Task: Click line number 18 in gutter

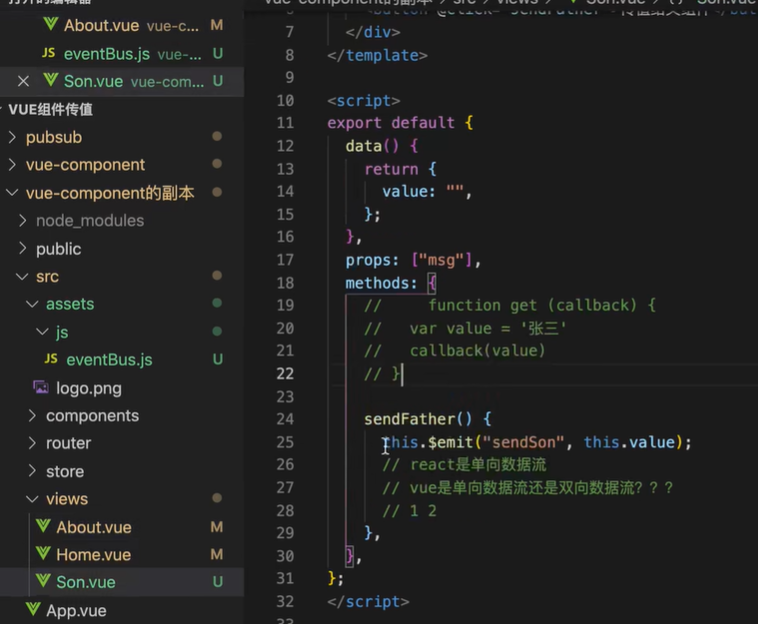Action: tap(285, 283)
